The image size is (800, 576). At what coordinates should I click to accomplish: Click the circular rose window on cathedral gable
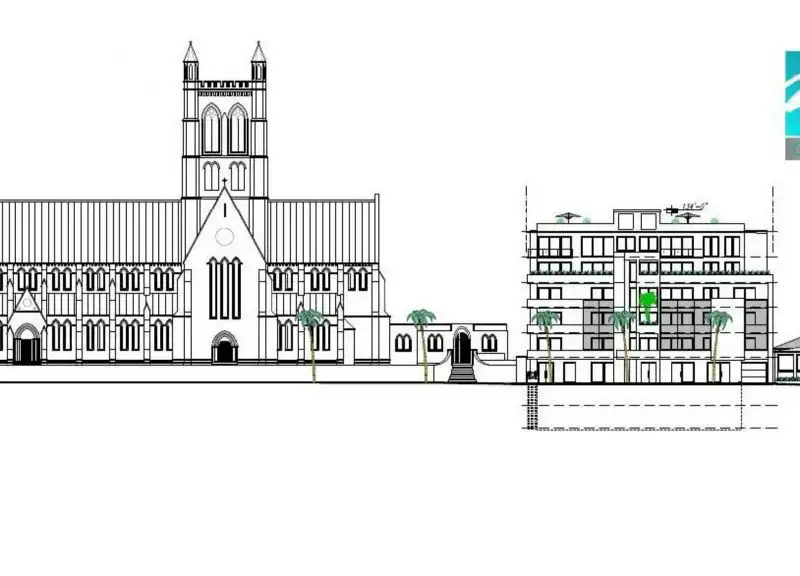click(x=225, y=236)
